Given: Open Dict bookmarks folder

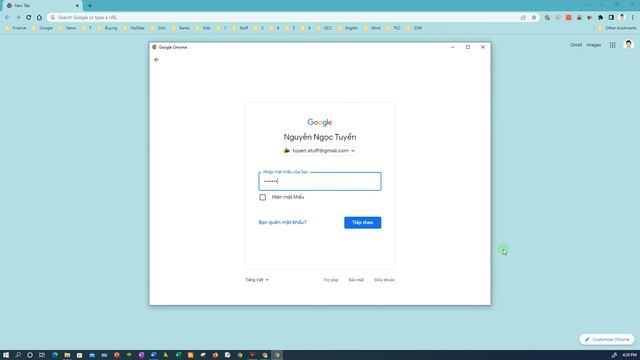Looking at the screenshot, I should tap(158, 28).
